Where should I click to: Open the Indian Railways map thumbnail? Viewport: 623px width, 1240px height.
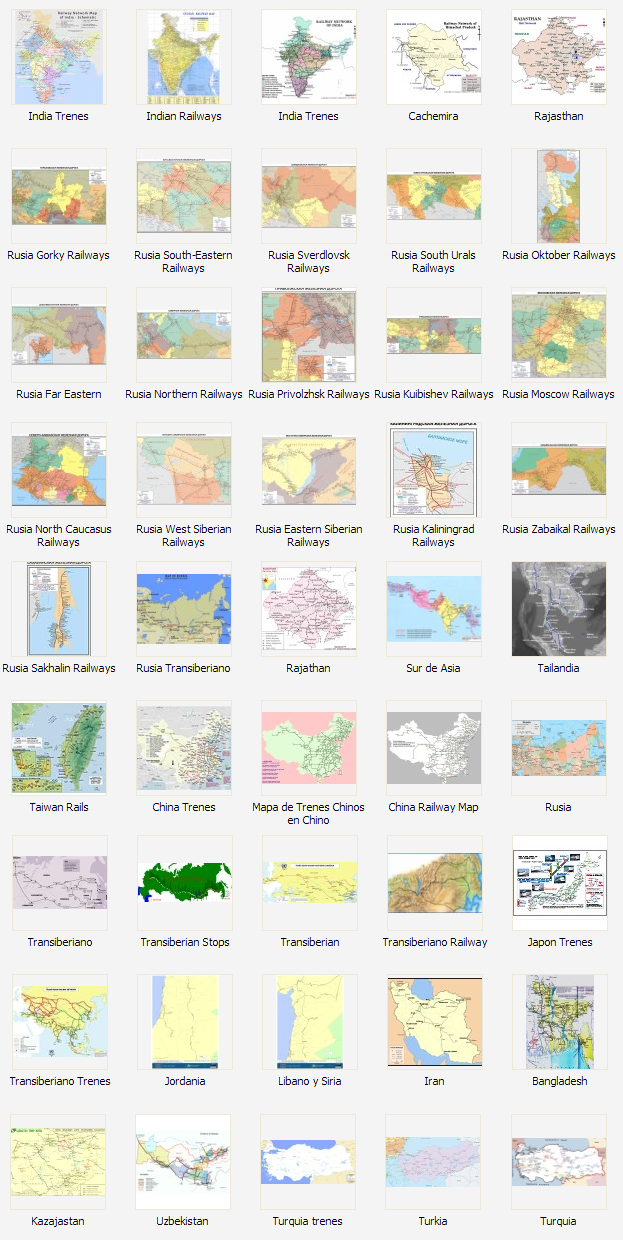pos(184,57)
